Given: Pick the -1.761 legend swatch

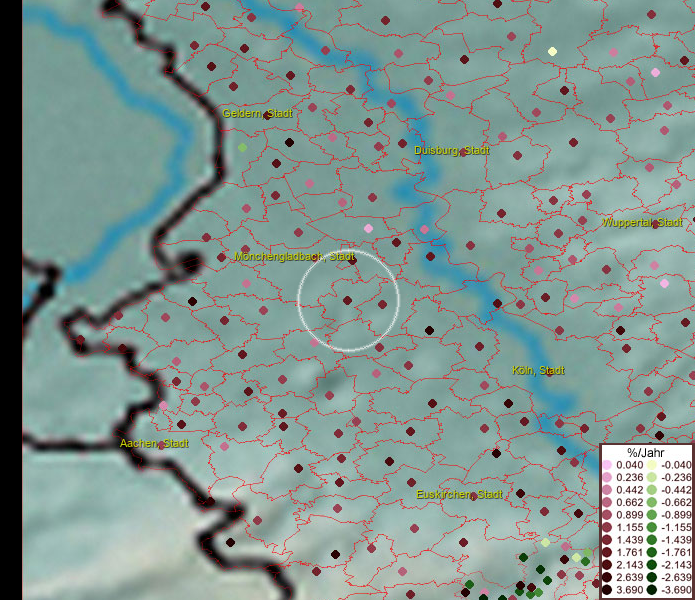Looking at the screenshot, I should tap(652, 552).
